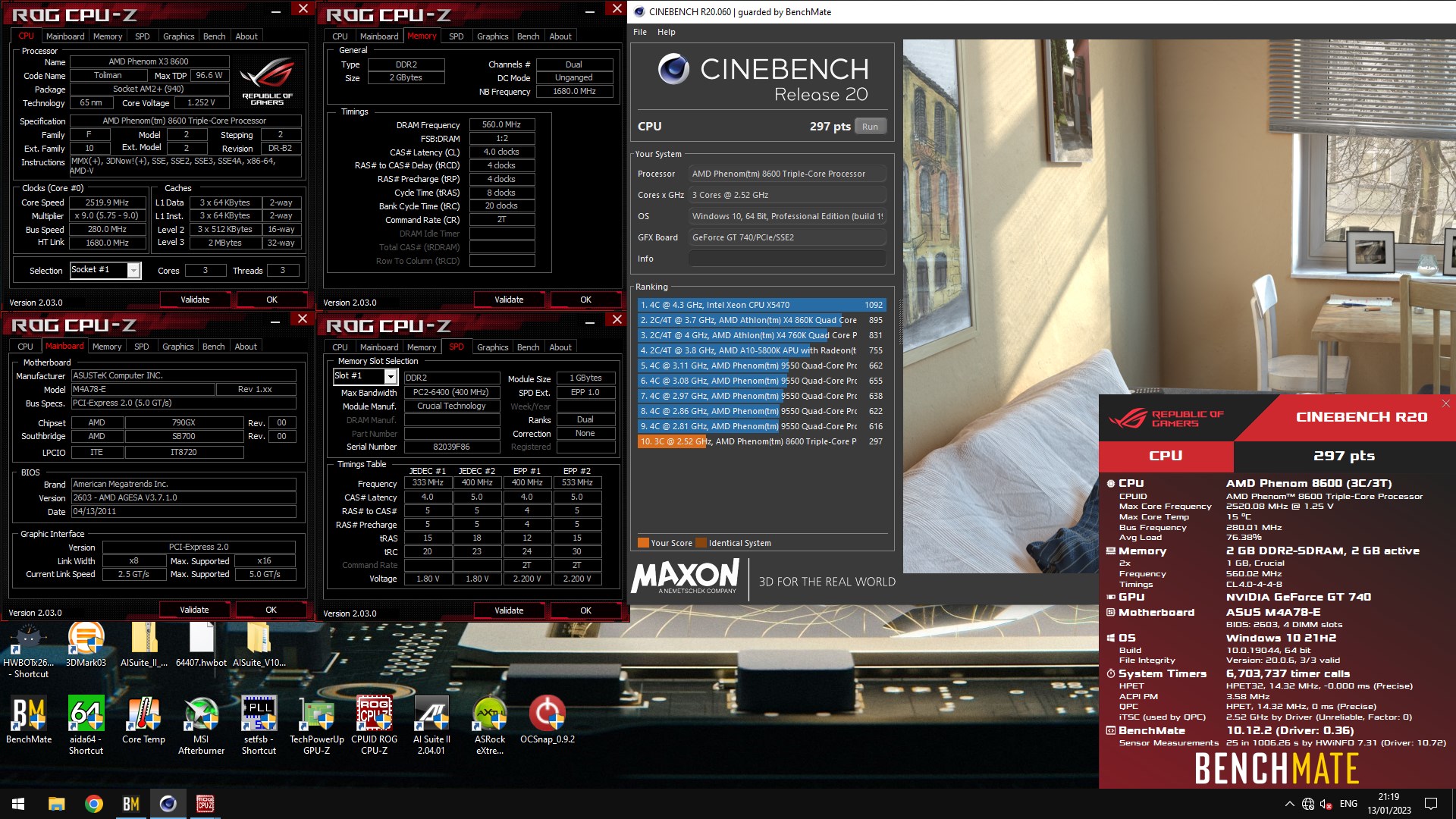Open SPD tab in the CPU window

142,36
